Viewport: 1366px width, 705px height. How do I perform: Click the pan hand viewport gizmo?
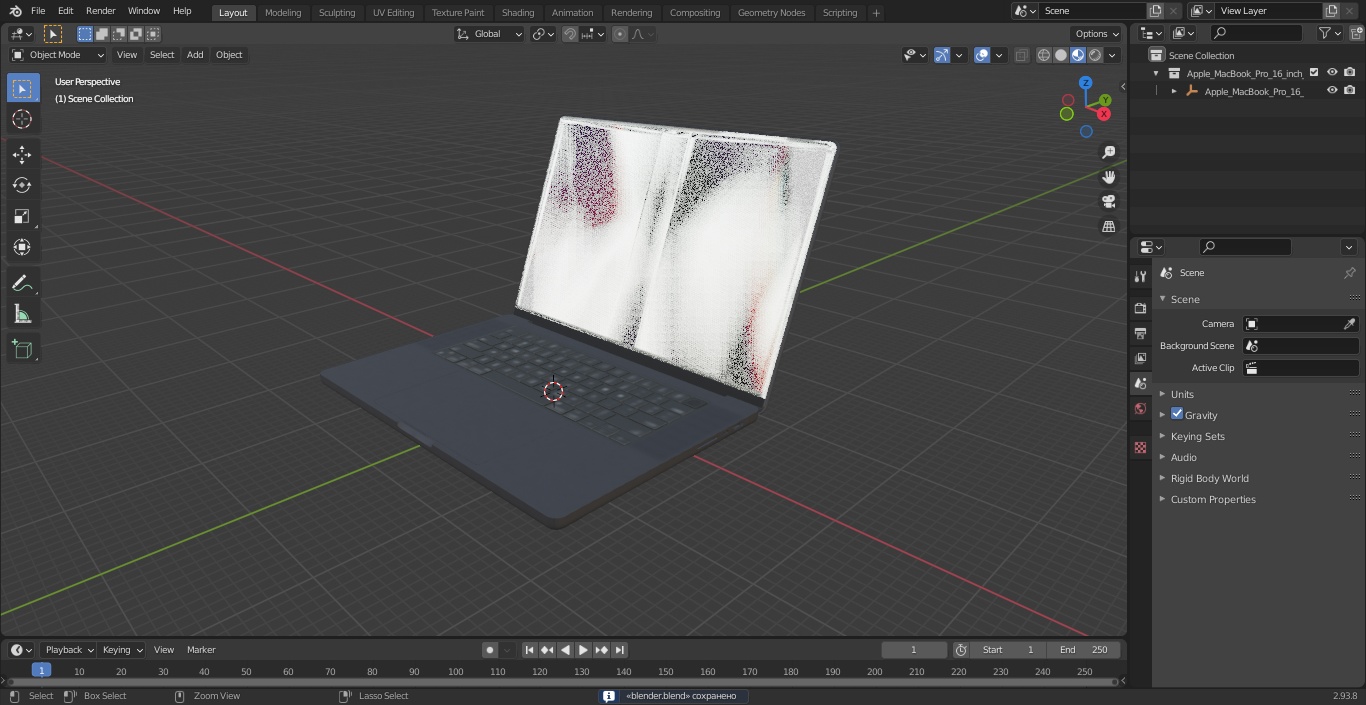pyautogui.click(x=1108, y=177)
